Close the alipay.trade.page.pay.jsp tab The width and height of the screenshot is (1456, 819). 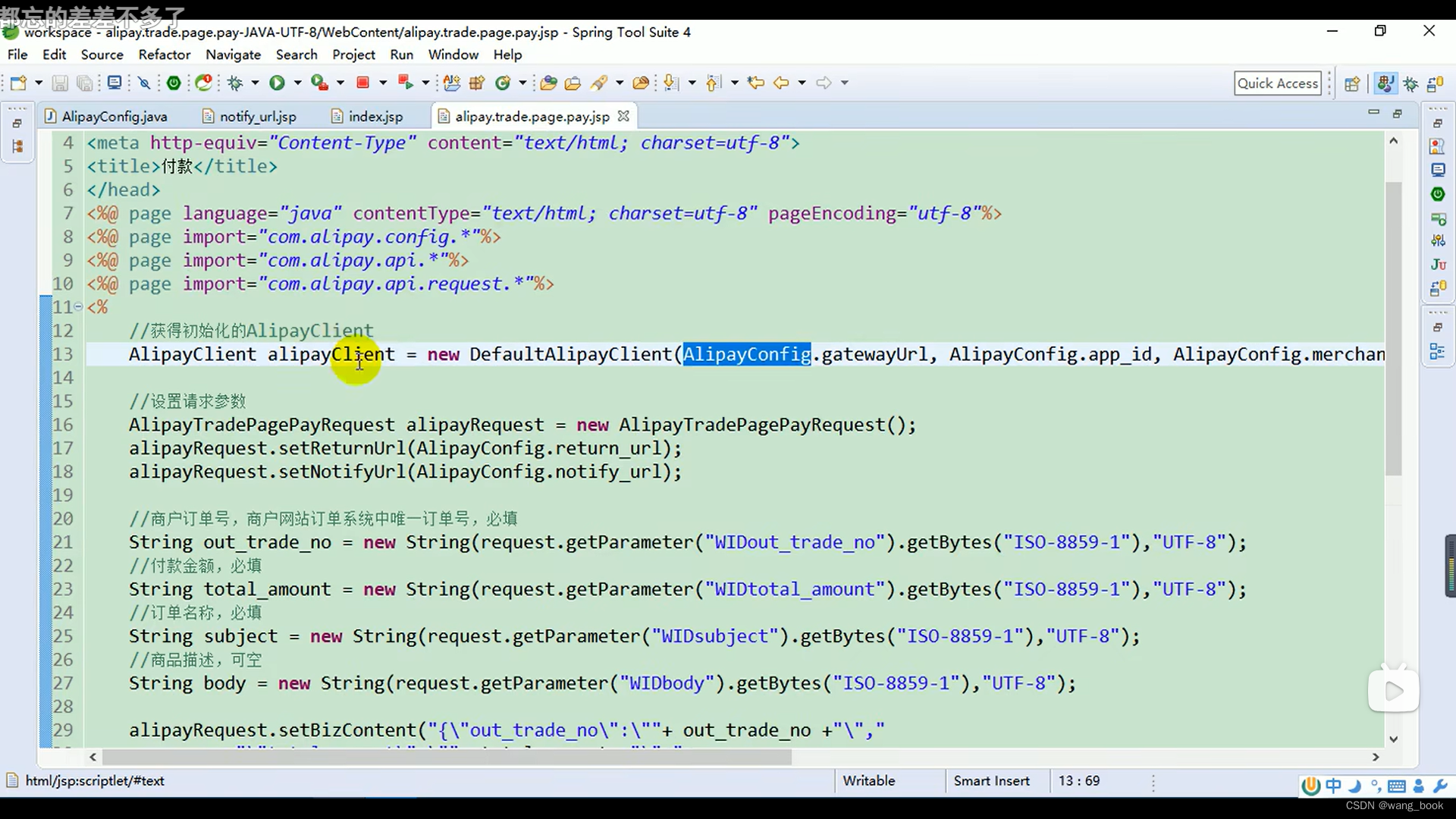coord(623,116)
